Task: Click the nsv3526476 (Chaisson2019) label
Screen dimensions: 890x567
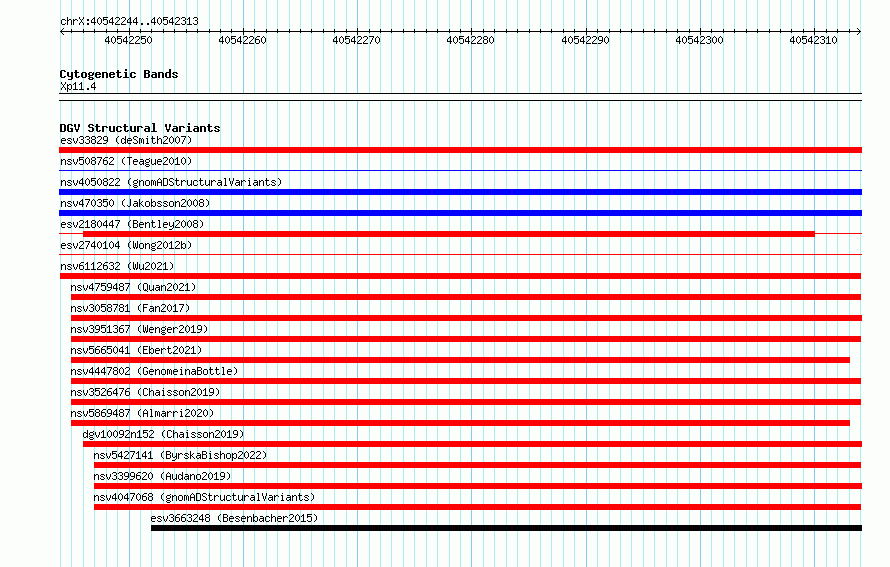Action: tap(145, 392)
